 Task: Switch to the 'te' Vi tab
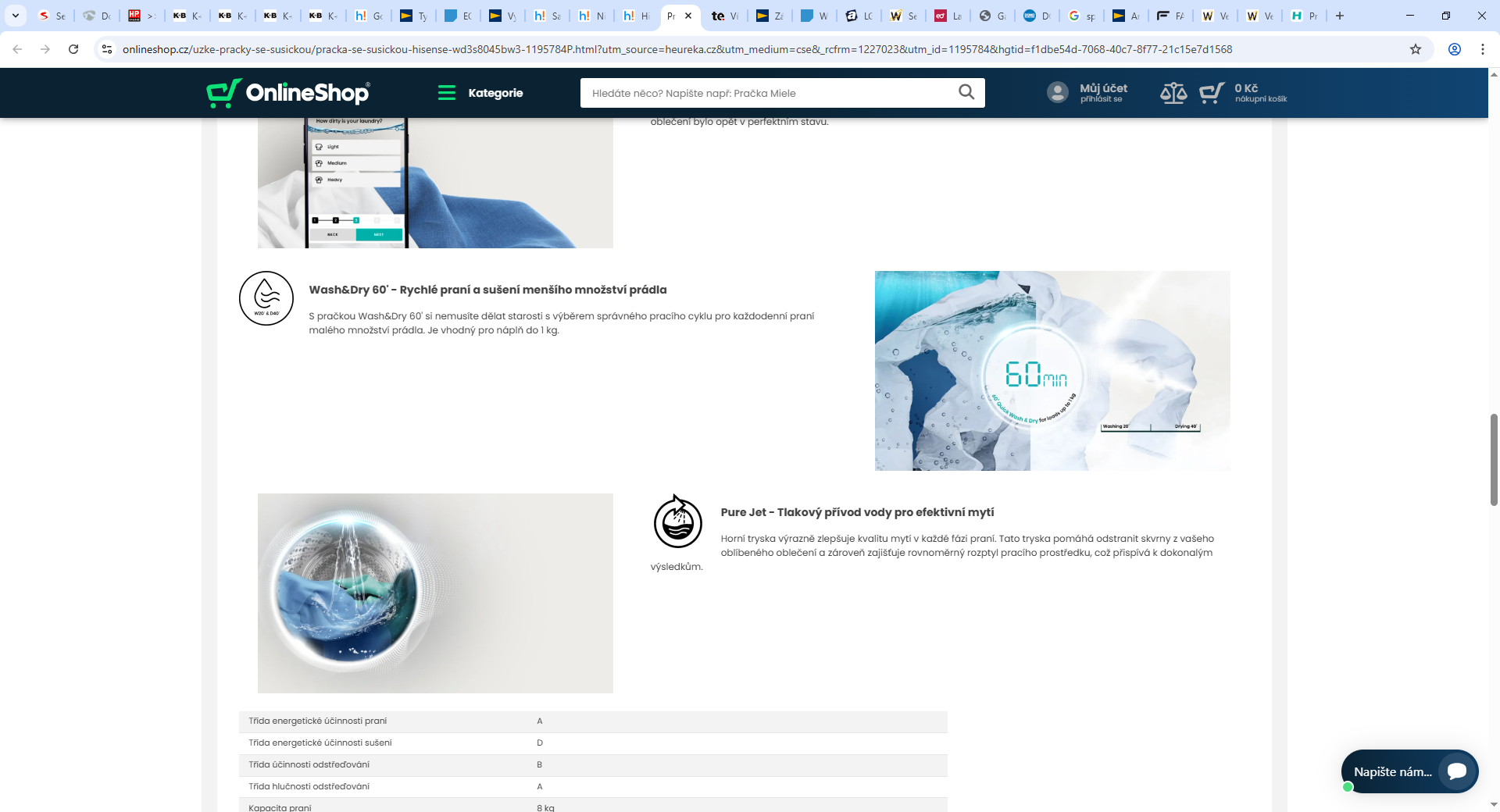(x=725, y=16)
